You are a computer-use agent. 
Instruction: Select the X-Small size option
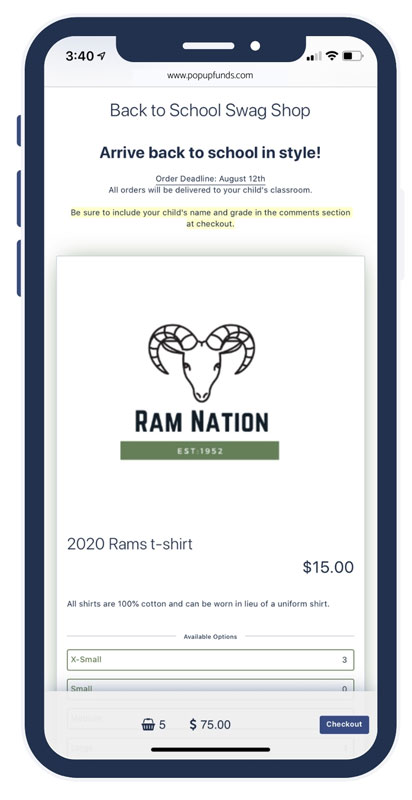[211, 660]
